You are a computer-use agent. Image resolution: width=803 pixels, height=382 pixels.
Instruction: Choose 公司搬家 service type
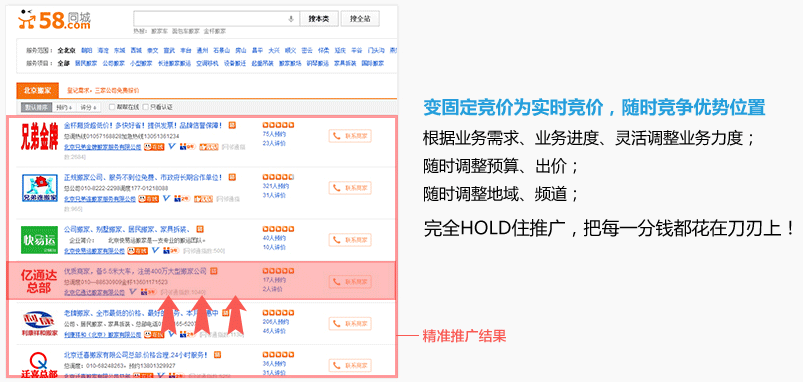click(113, 63)
